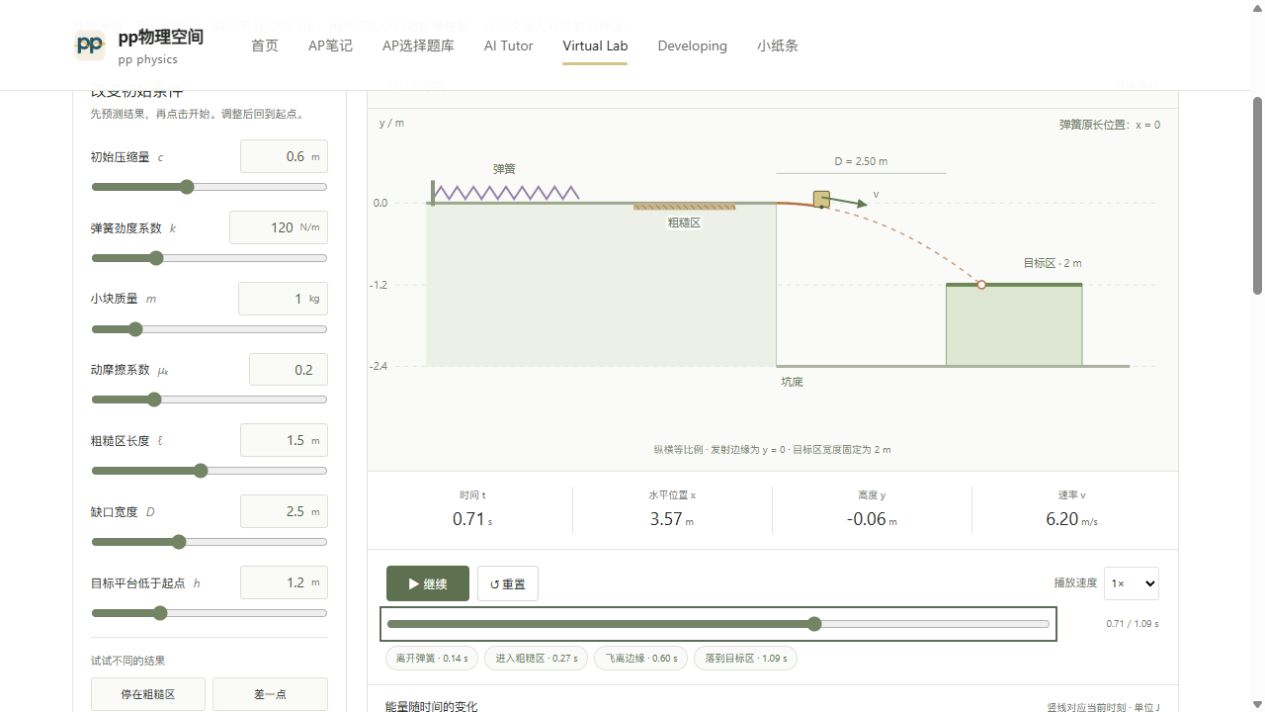Adjust the 动摩擦系数 slider

pos(209,400)
